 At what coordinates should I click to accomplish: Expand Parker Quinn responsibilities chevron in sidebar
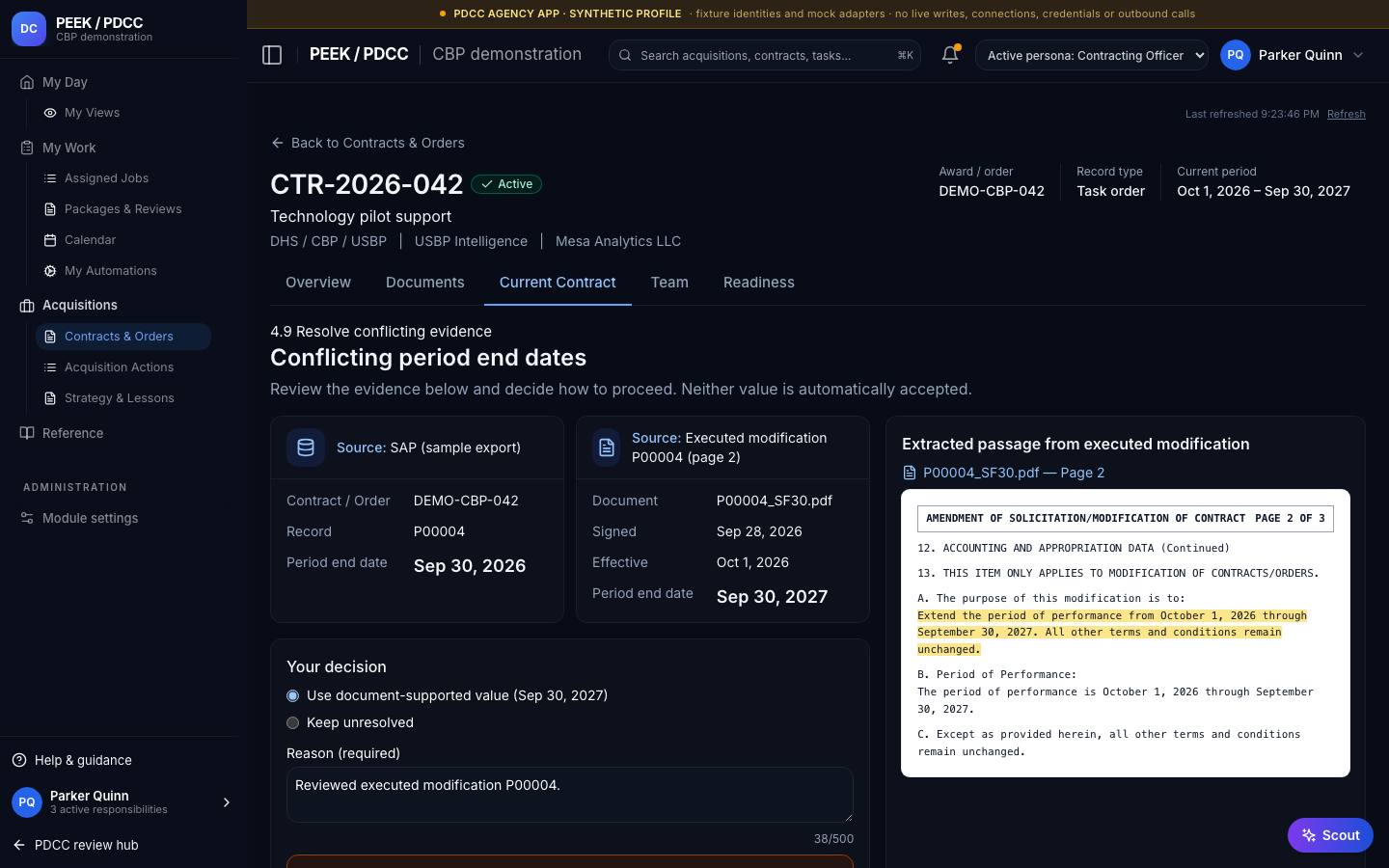[227, 802]
